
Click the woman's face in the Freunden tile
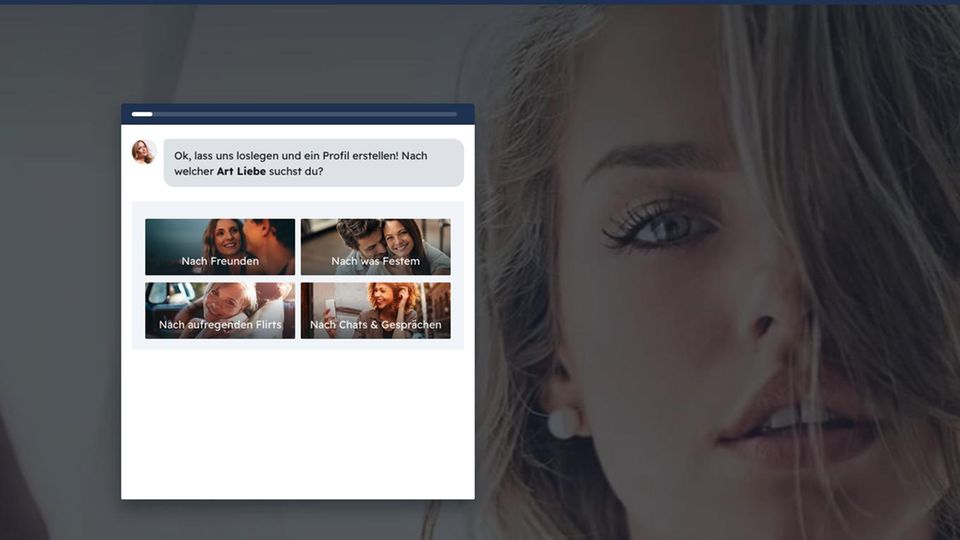pyautogui.click(x=224, y=238)
